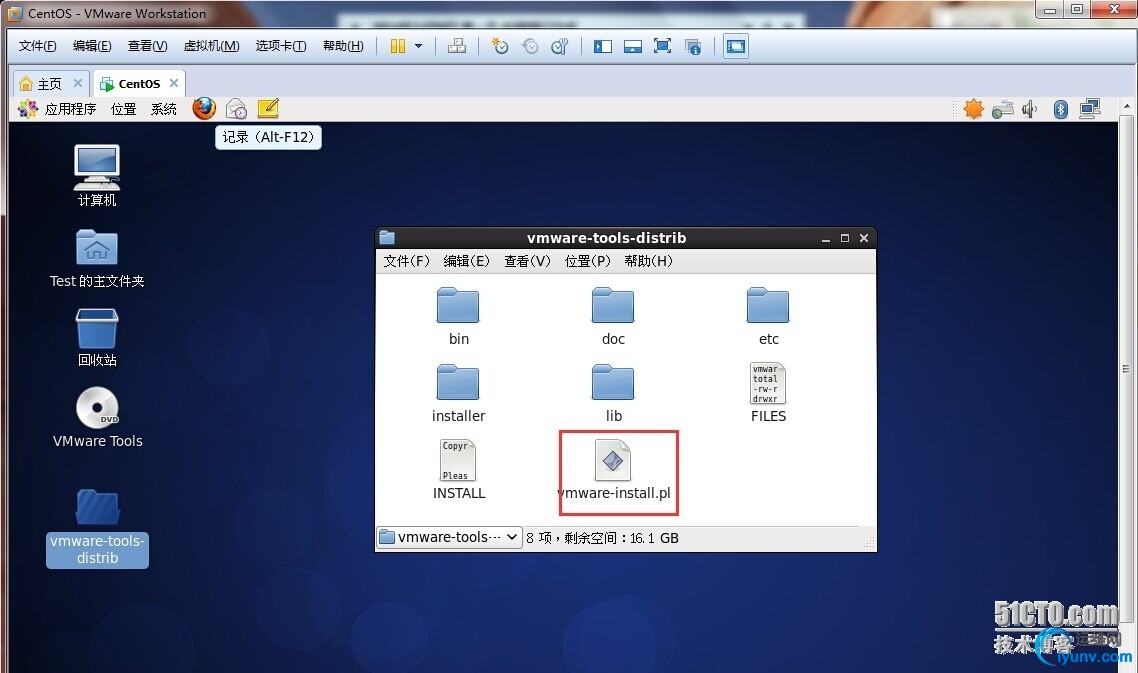Open the VMware 帮助(H) menu
This screenshot has height=673, width=1138.
pos(343,46)
